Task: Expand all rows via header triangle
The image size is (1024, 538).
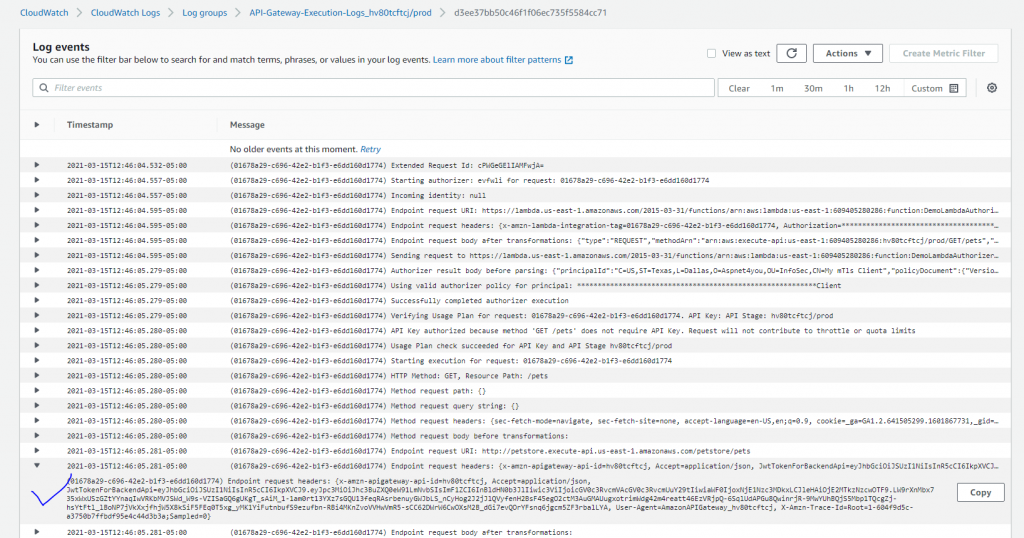Action: (37, 125)
